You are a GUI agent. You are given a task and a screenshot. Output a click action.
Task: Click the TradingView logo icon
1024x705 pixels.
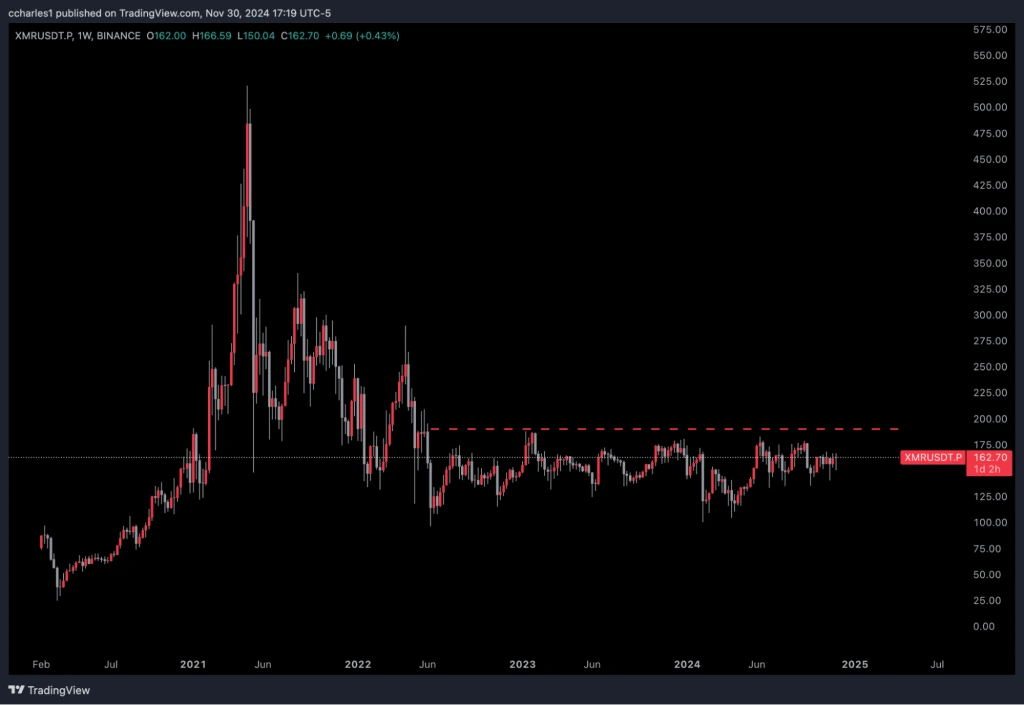(14, 690)
